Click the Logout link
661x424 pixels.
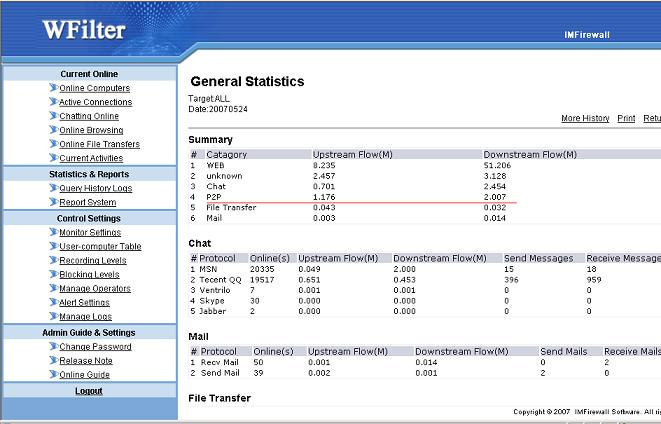(x=89, y=391)
